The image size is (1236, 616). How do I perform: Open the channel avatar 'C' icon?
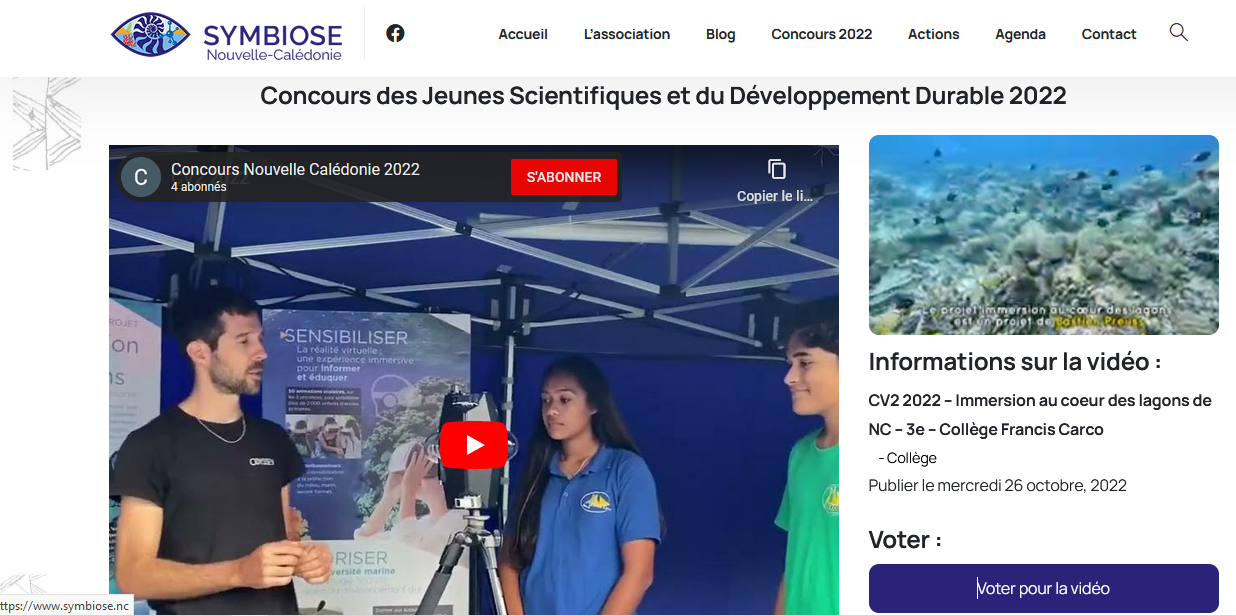141,177
